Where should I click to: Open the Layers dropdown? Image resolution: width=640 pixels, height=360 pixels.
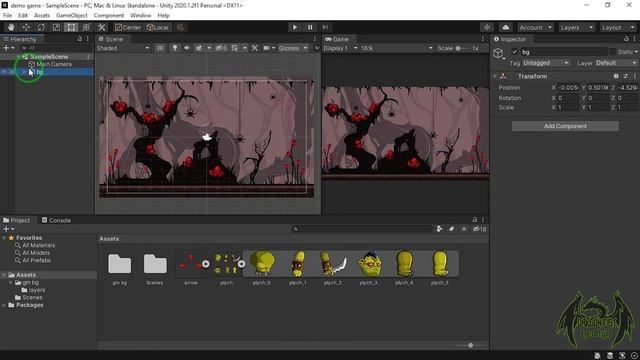point(577,27)
